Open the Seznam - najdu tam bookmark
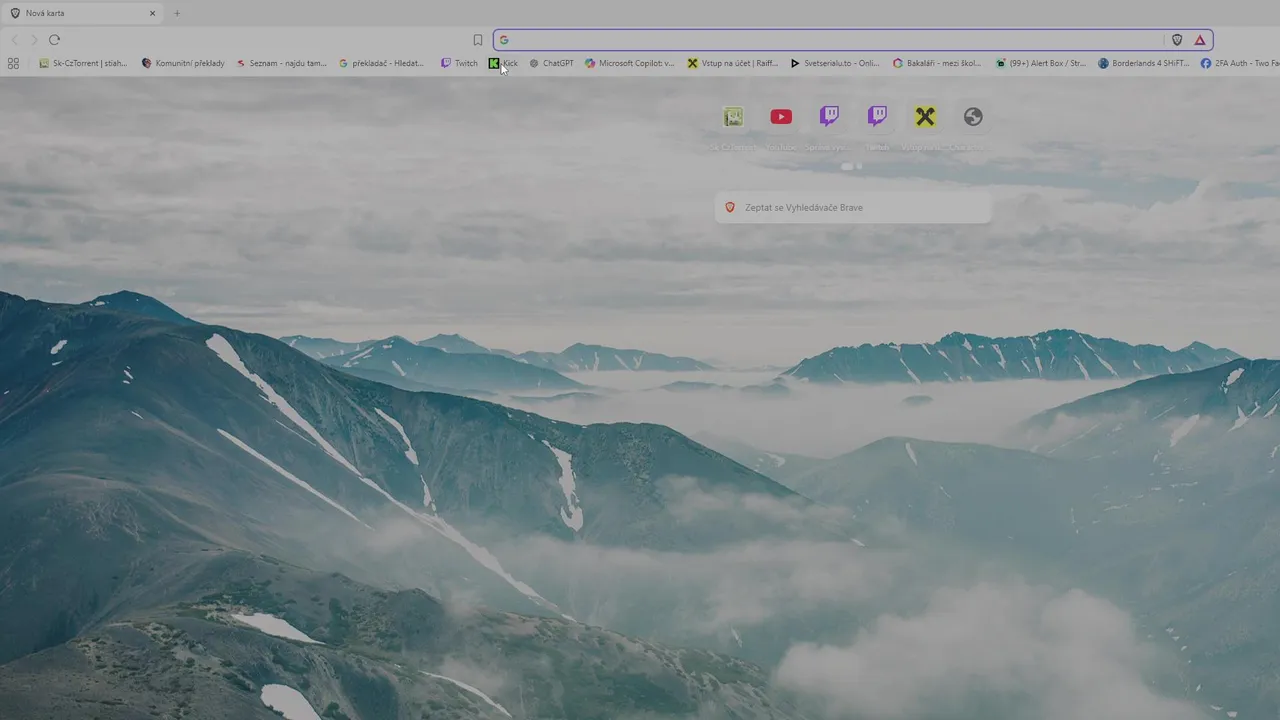 click(x=282, y=63)
